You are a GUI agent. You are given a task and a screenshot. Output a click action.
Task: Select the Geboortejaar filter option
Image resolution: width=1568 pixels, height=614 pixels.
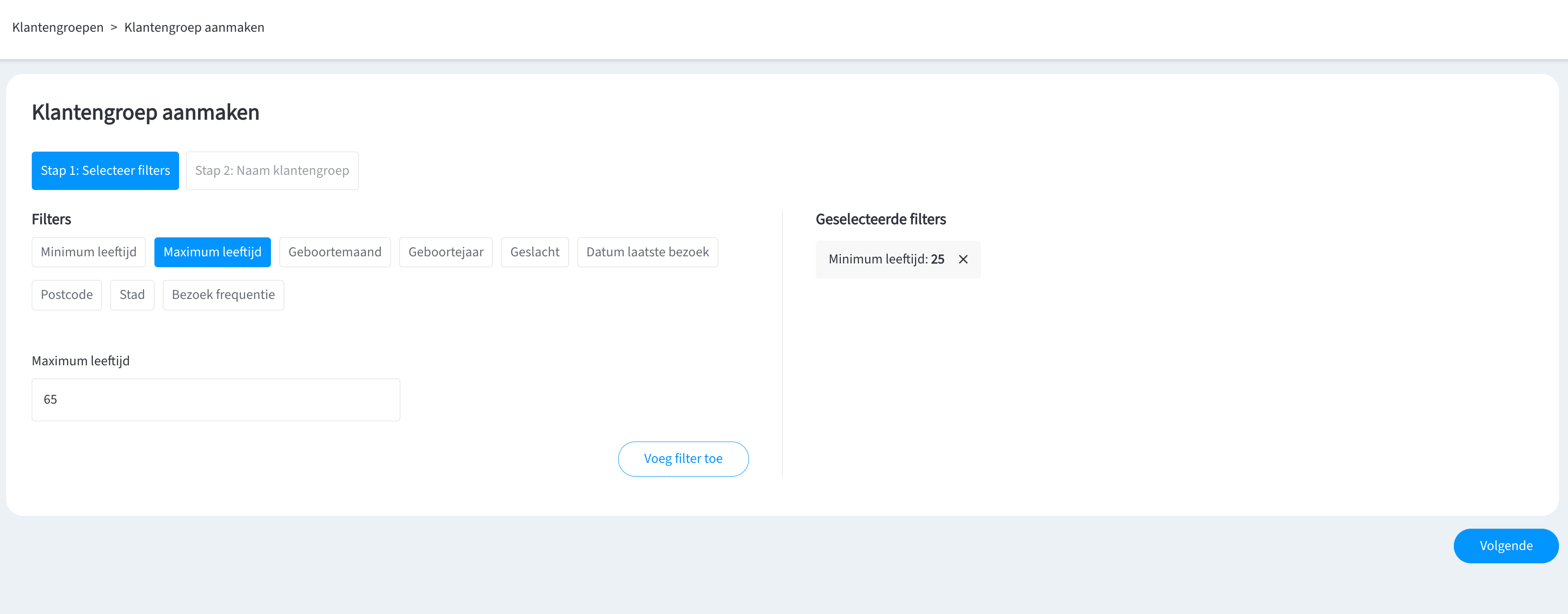(446, 252)
